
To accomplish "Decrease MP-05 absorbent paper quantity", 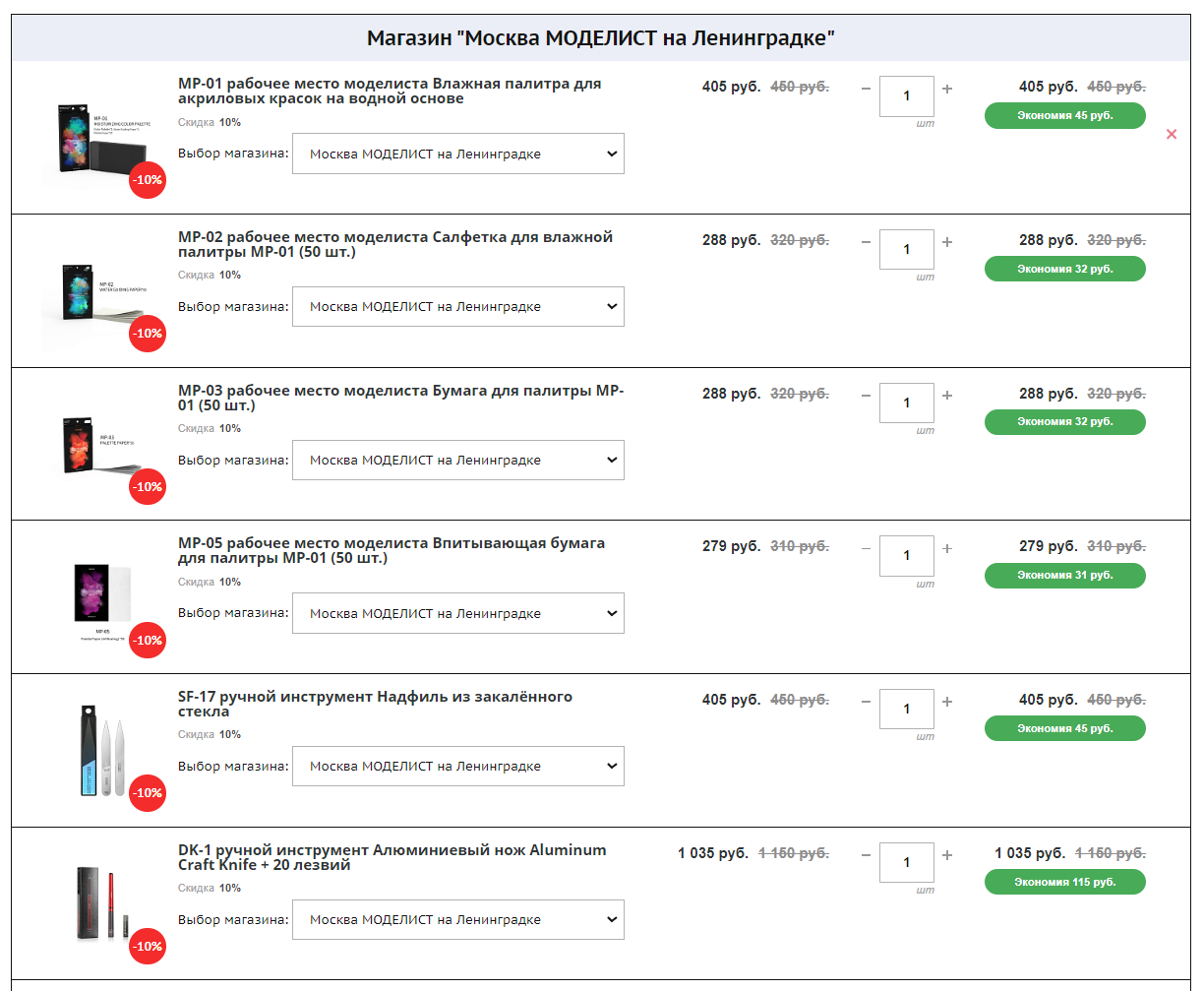I will pos(866,548).
